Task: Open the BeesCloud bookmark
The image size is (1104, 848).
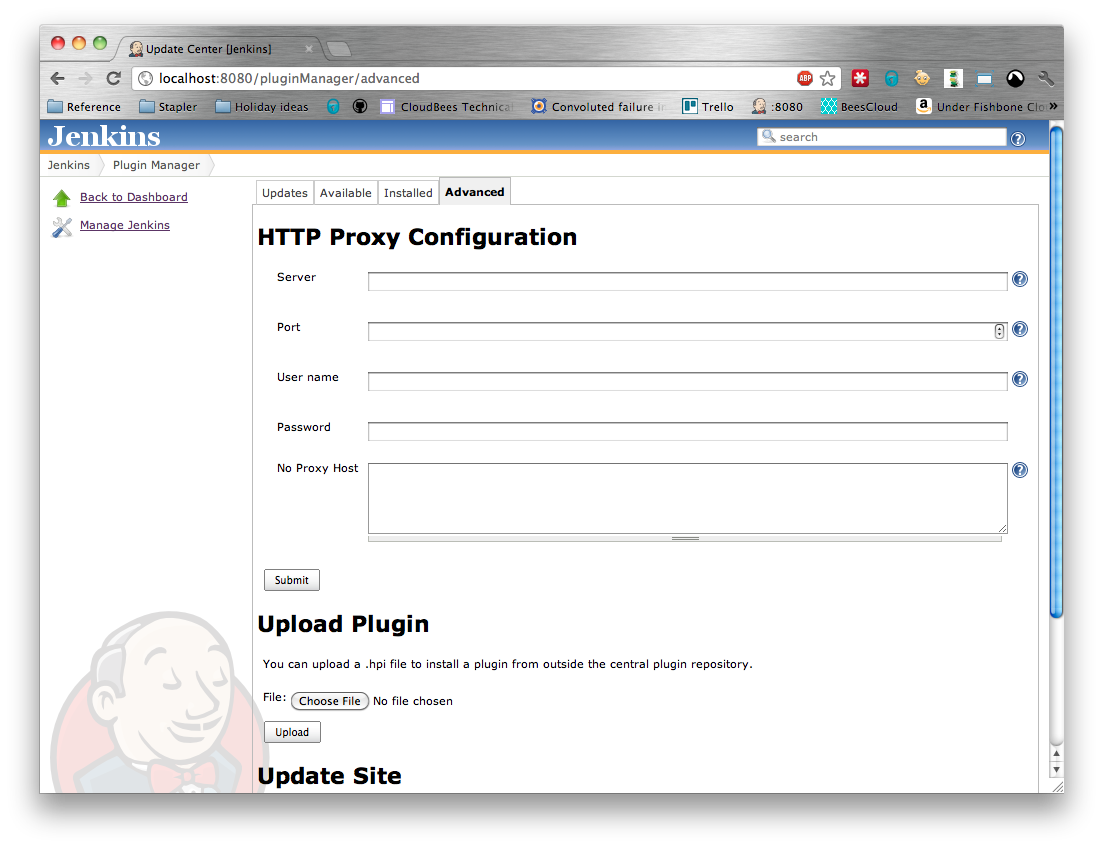Action: [860, 106]
